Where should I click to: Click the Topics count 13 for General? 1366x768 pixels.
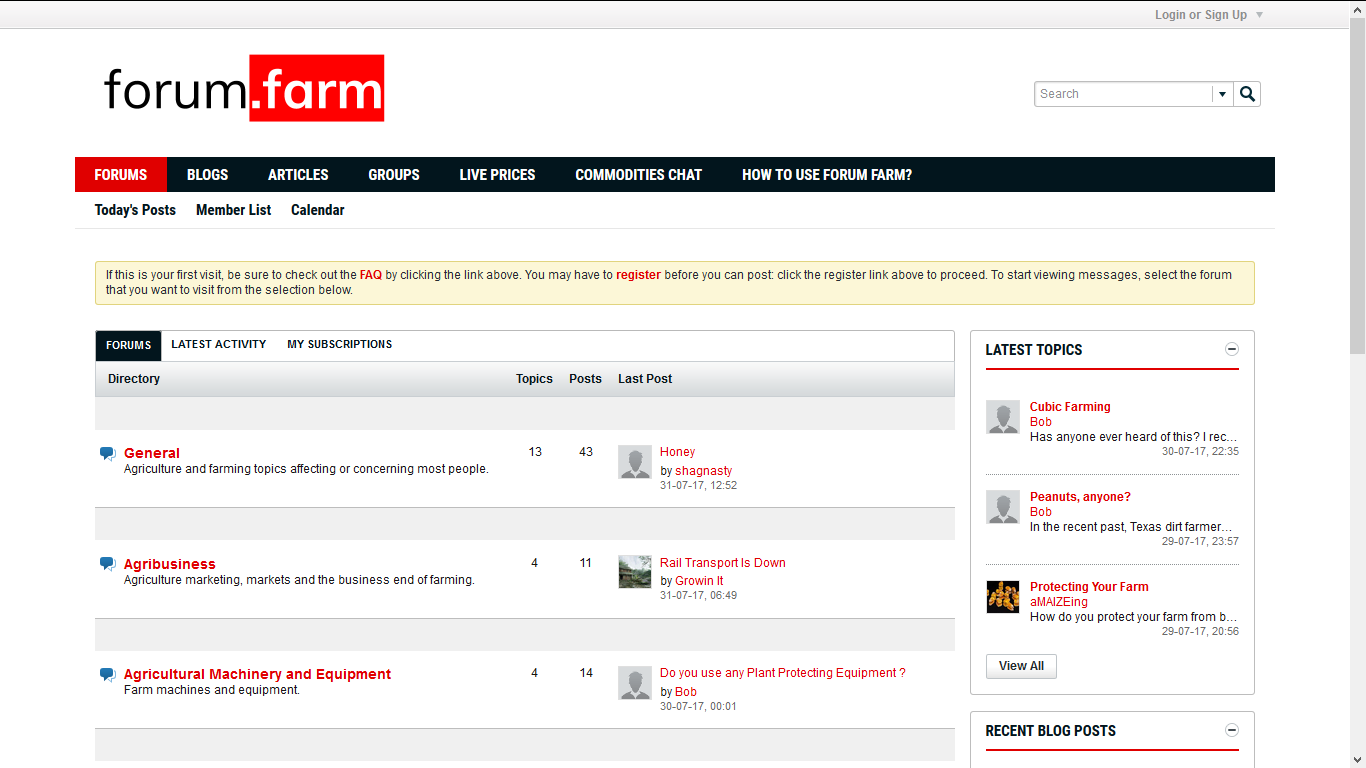pos(535,452)
